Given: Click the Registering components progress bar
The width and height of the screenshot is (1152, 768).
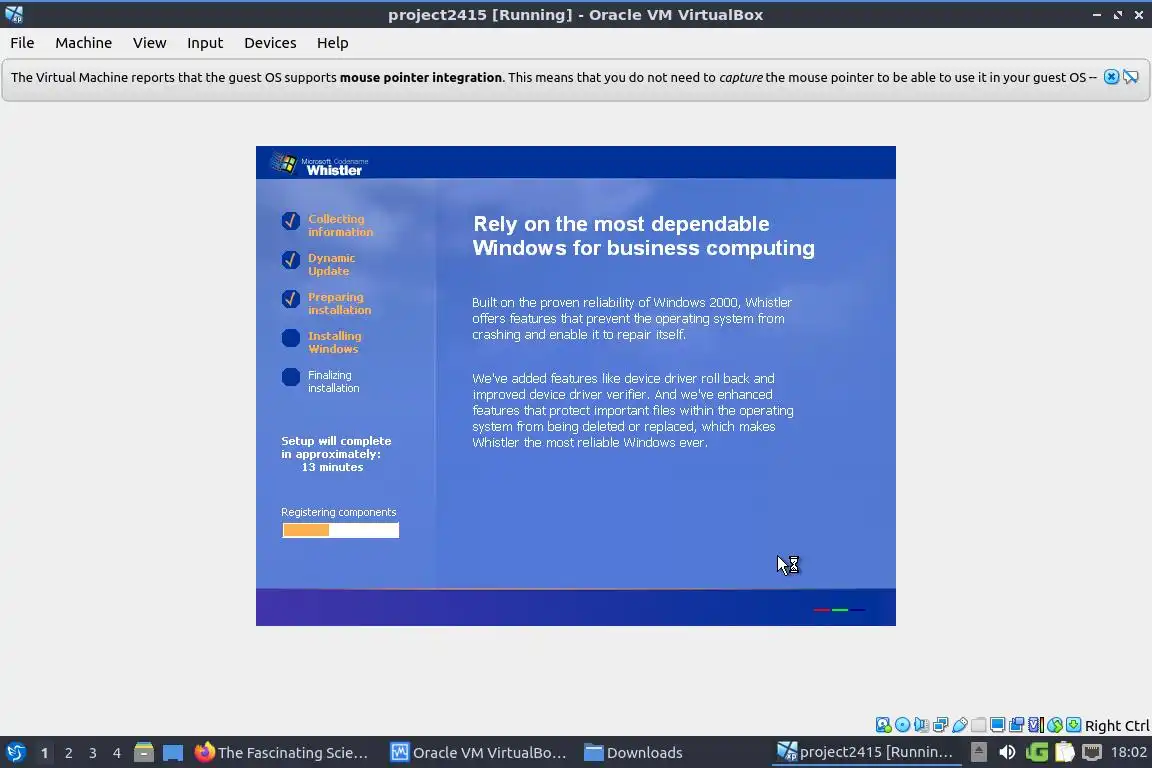Looking at the screenshot, I should [340, 530].
